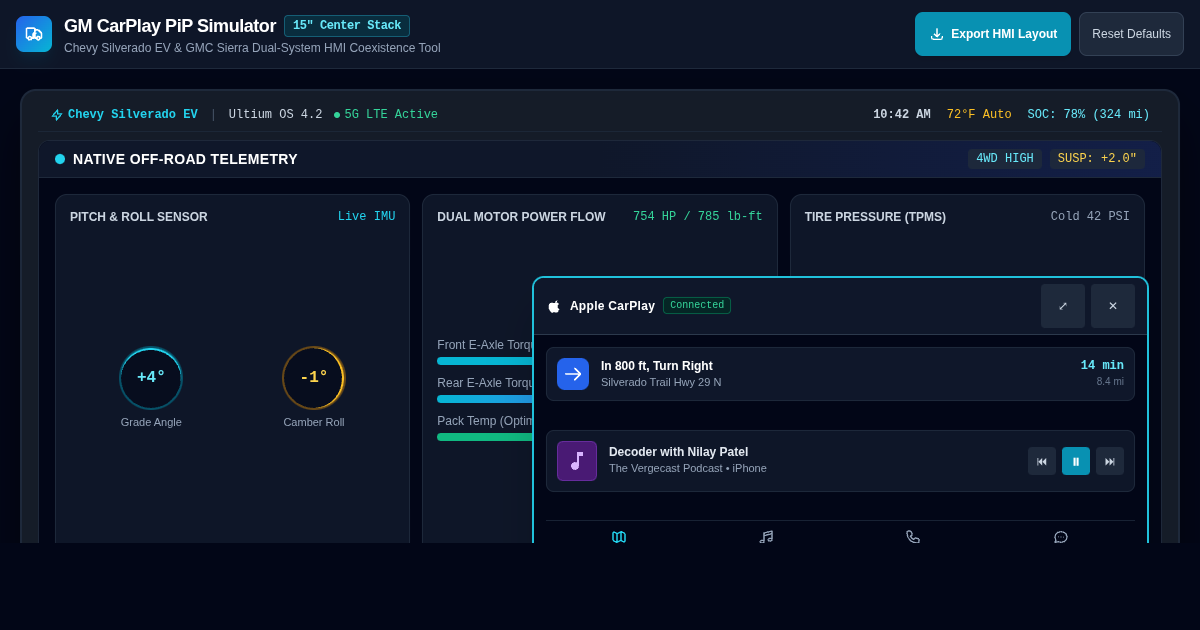Click the 10:42 AM clock

[x=902, y=115]
